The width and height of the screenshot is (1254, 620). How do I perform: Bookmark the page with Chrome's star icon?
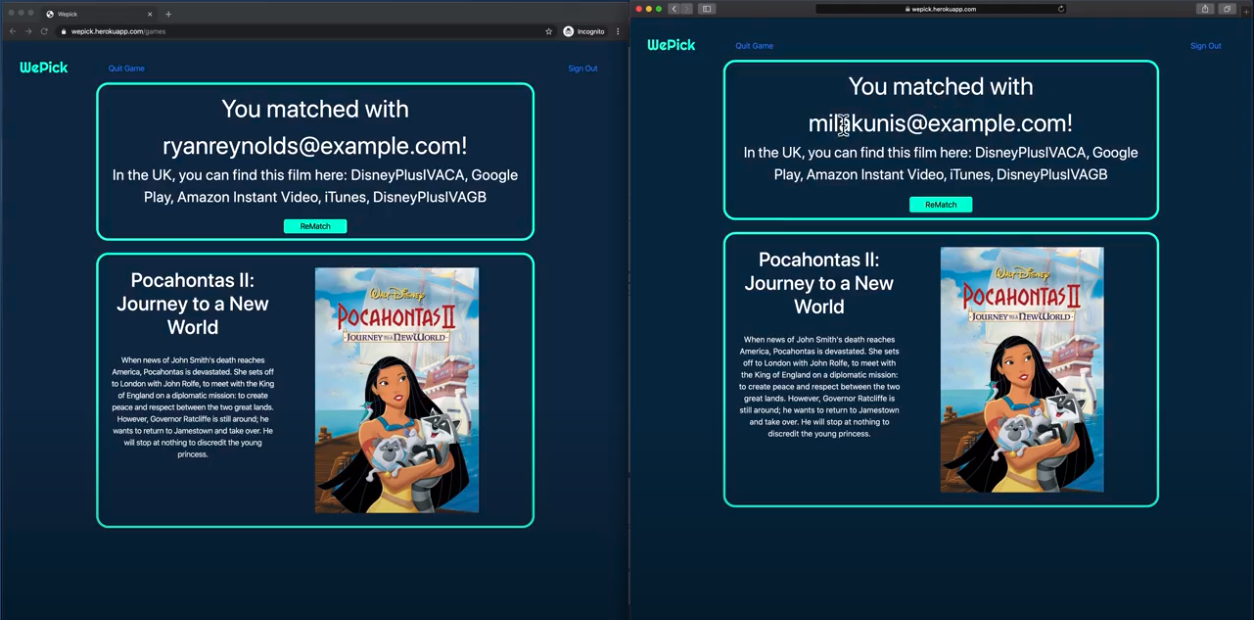click(x=548, y=31)
